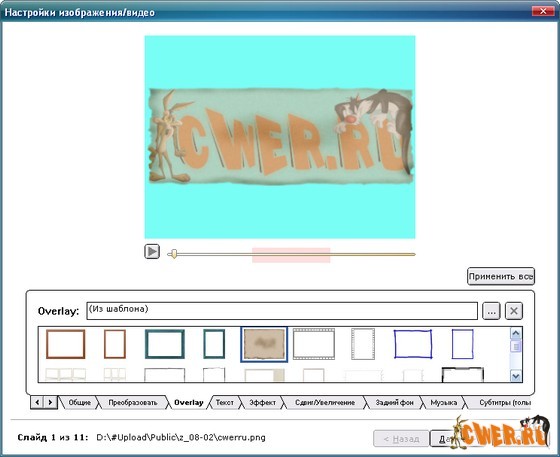This screenshot has height=457, width=560.
Task: Switch to the Текст tab
Action: click(224, 402)
